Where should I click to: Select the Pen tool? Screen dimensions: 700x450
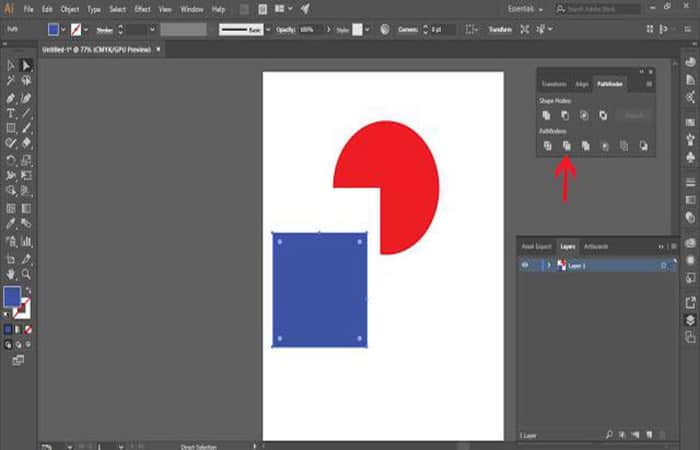point(11,98)
